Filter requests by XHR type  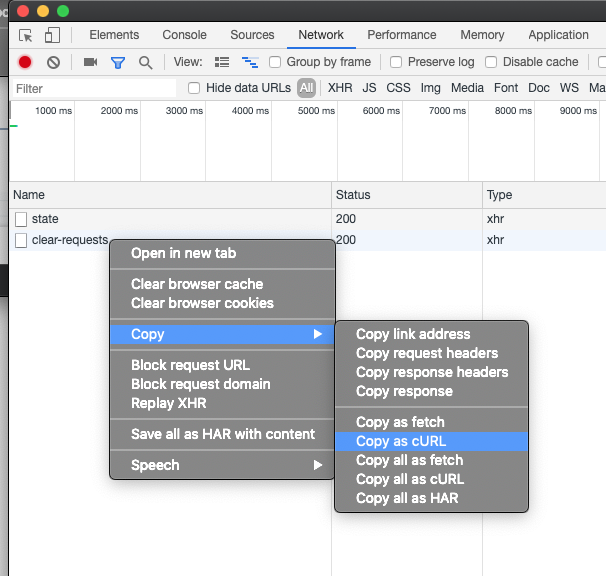tap(340, 88)
